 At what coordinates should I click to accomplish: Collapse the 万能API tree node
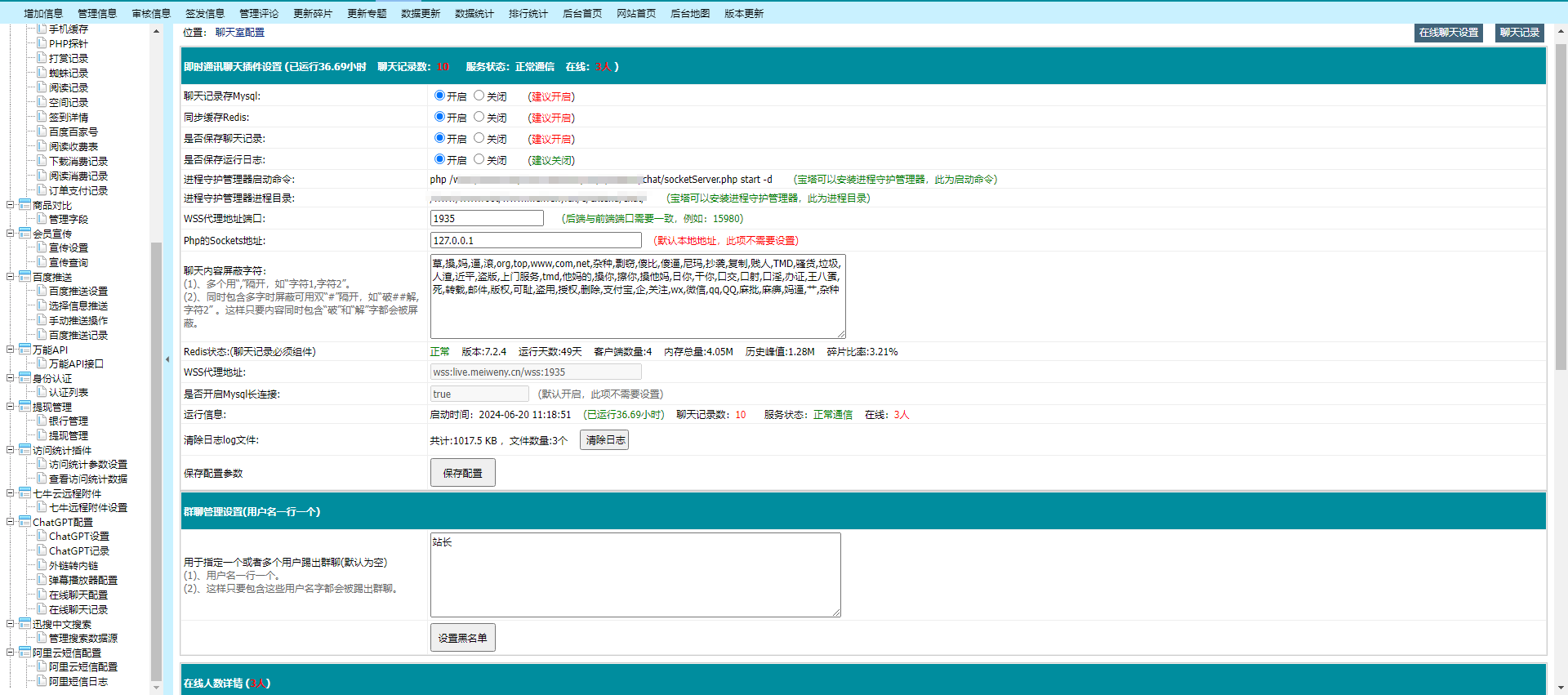11,350
